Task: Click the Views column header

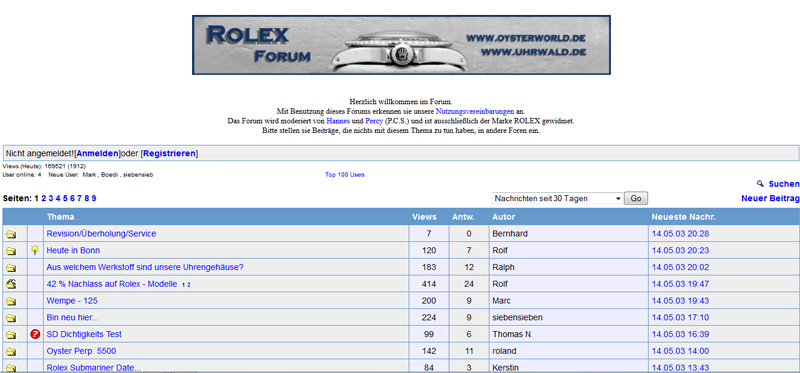Action: pyautogui.click(x=424, y=217)
